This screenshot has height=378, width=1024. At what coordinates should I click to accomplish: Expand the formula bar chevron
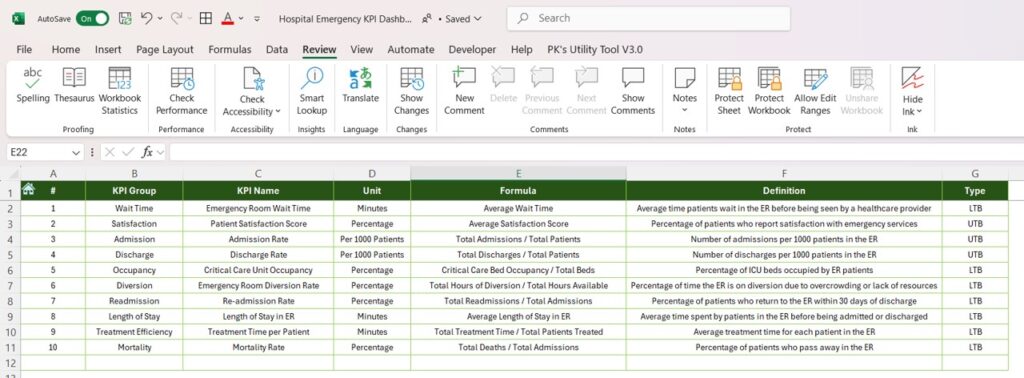160,152
